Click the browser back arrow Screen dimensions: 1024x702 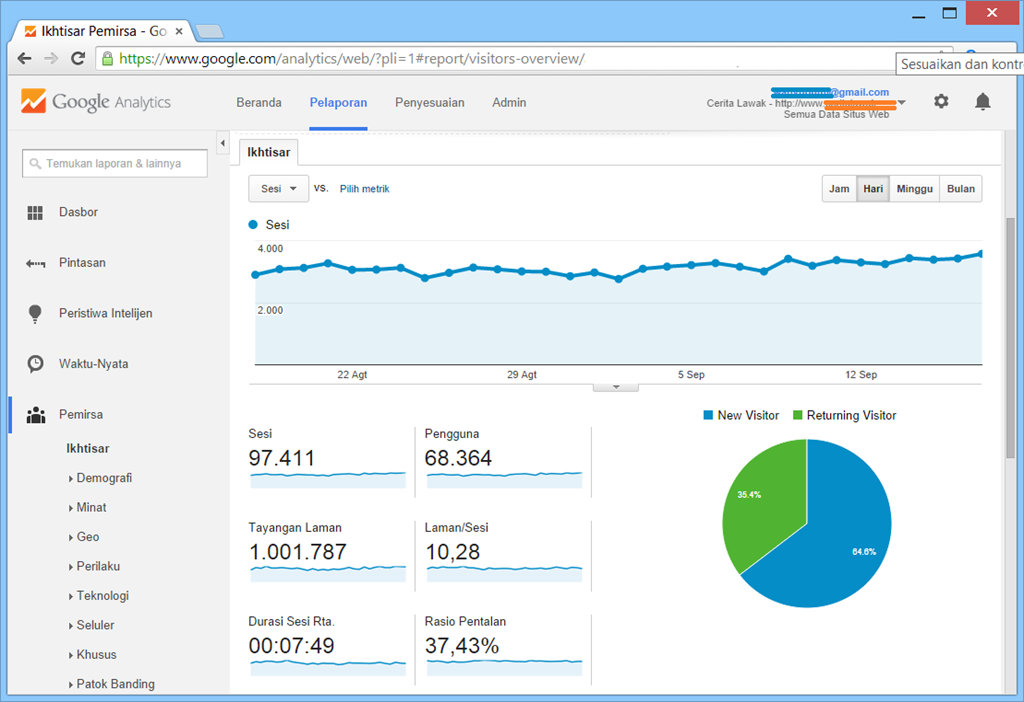[x=24, y=58]
